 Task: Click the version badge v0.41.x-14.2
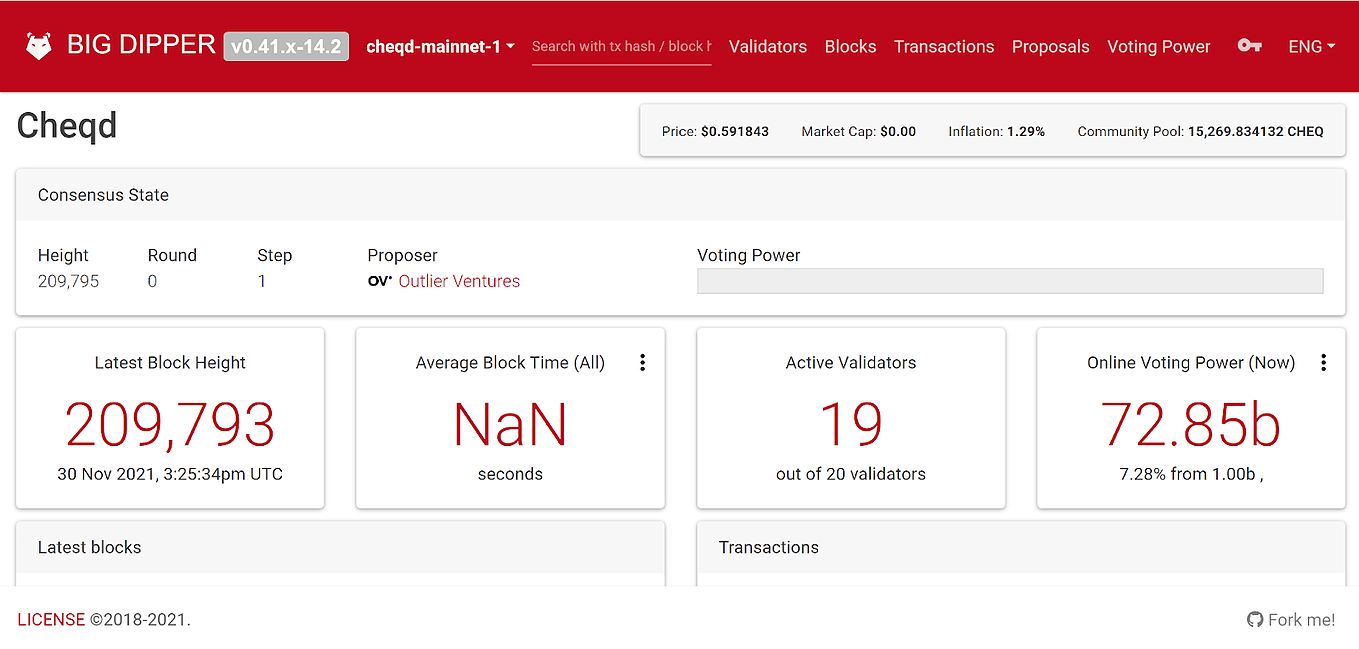point(286,45)
